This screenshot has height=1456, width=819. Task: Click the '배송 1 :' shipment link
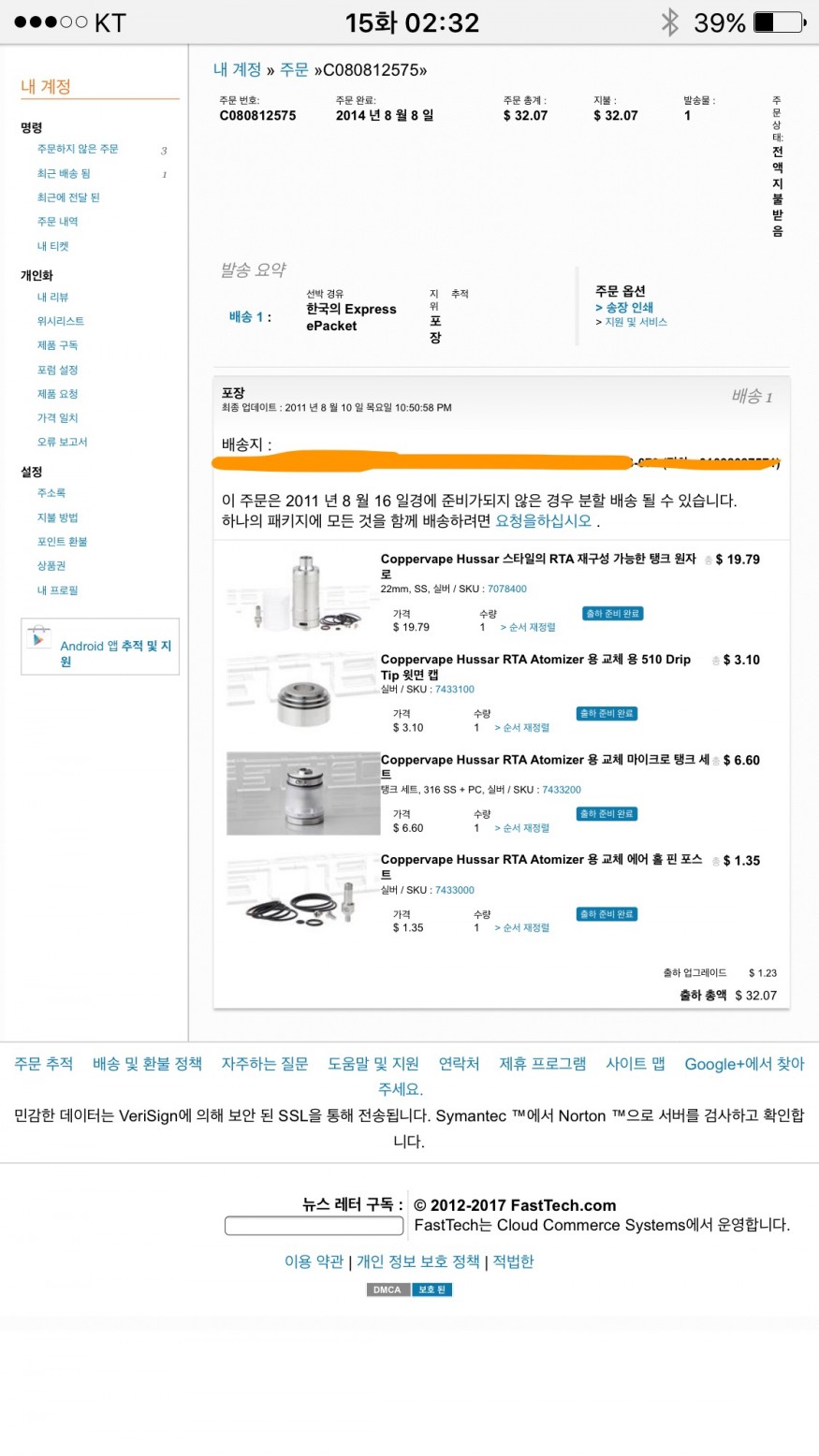(x=250, y=317)
